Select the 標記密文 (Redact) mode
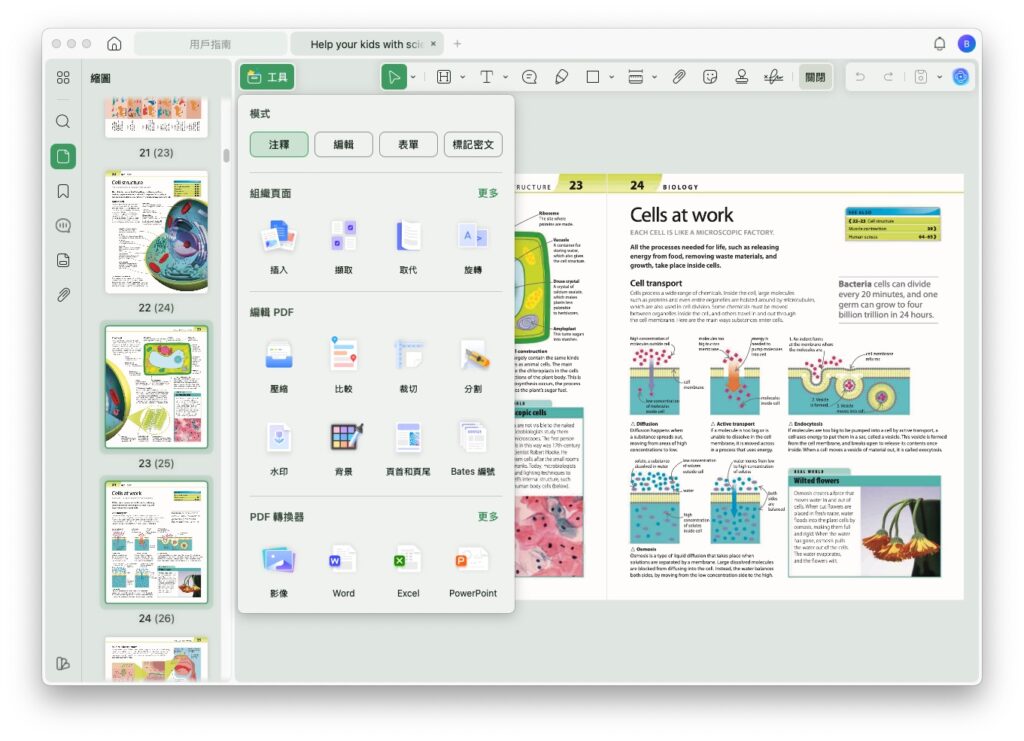 tap(473, 145)
